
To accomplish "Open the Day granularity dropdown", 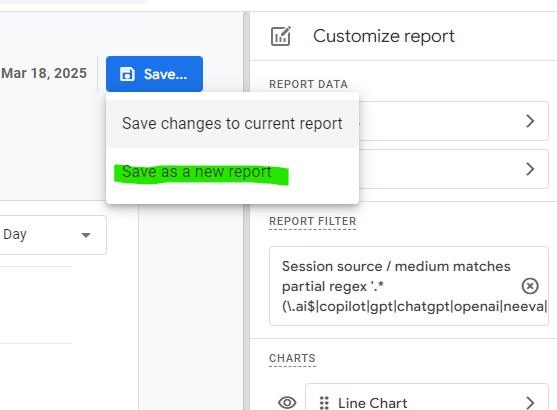I will tap(53, 235).
